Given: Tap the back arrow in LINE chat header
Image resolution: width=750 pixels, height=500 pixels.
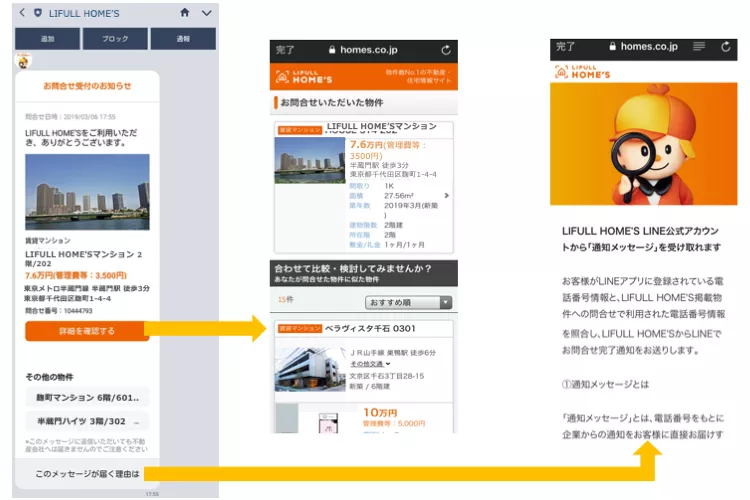Looking at the screenshot, I should 22,13.
